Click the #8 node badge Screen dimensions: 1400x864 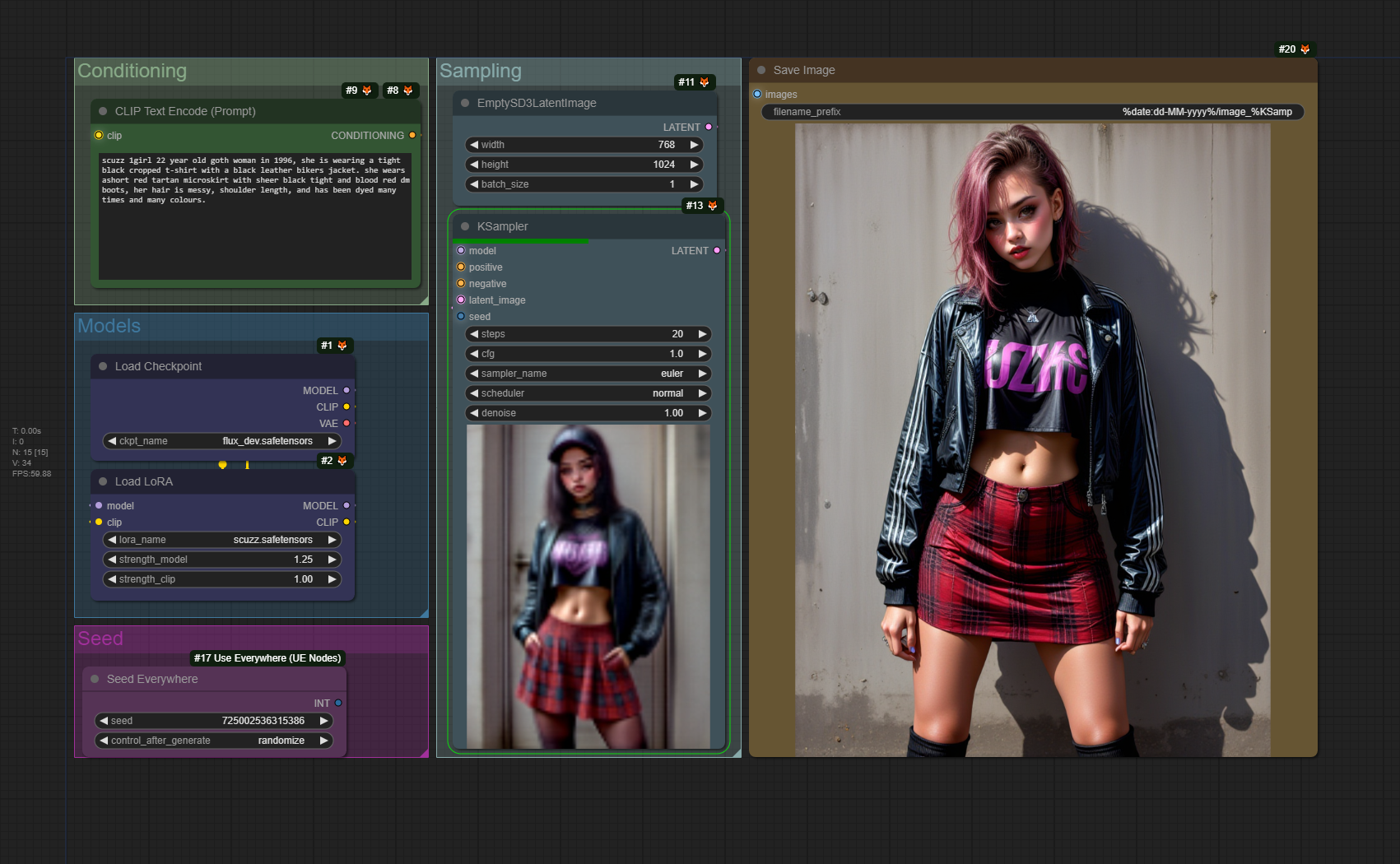400,91
